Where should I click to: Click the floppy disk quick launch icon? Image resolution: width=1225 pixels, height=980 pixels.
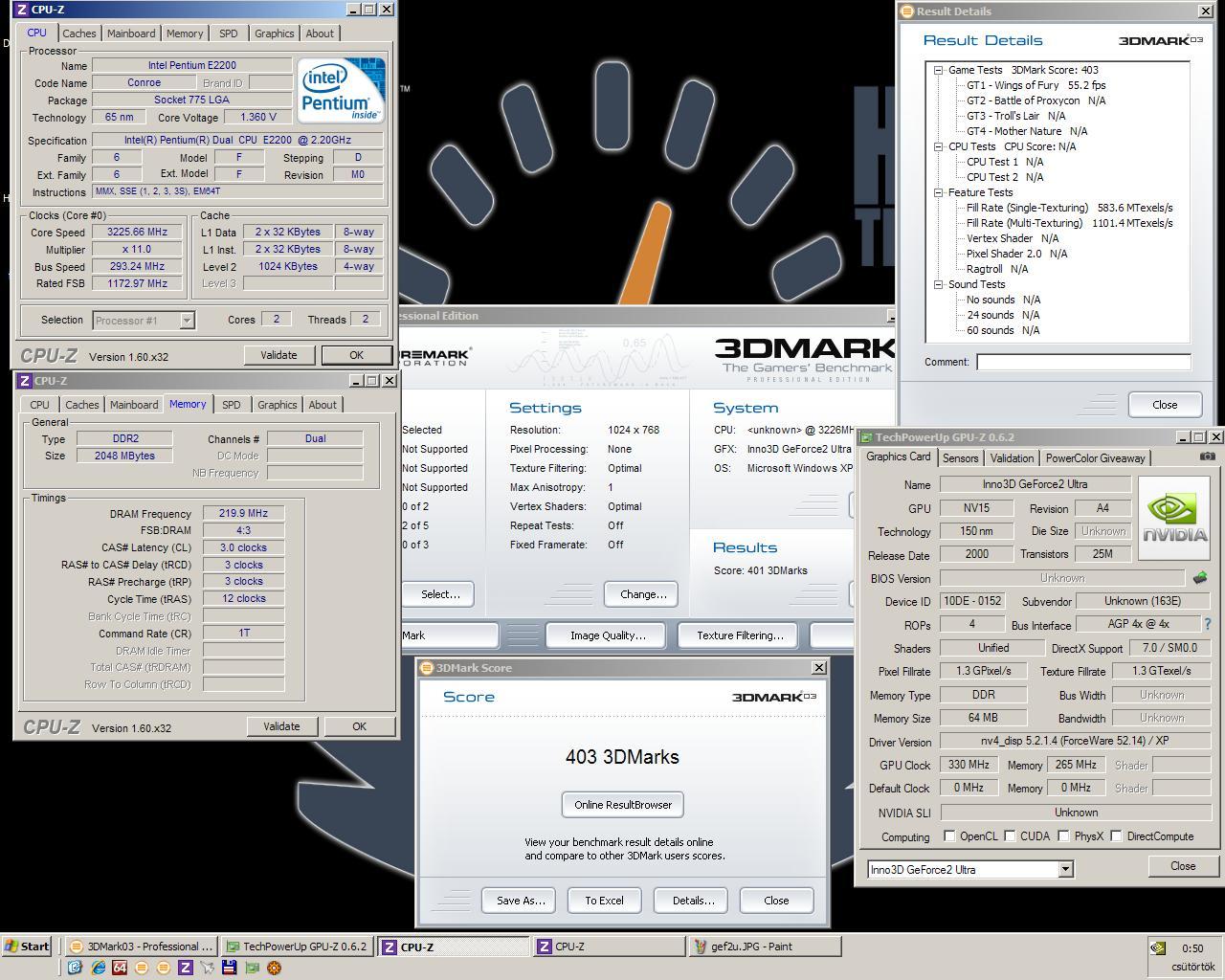tap(230, 968)
